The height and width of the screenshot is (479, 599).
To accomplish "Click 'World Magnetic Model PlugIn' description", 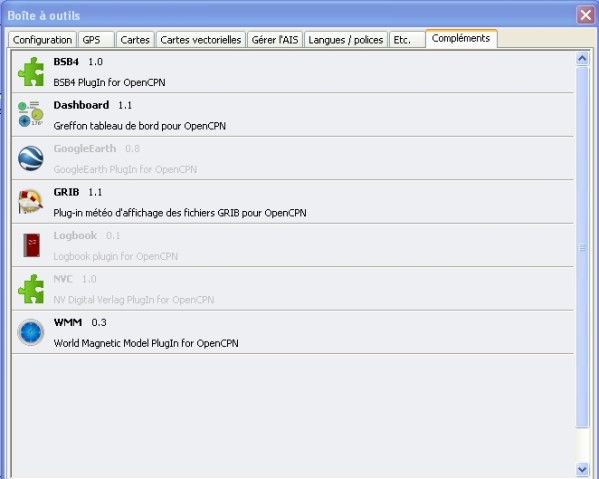I will point(146,343).
